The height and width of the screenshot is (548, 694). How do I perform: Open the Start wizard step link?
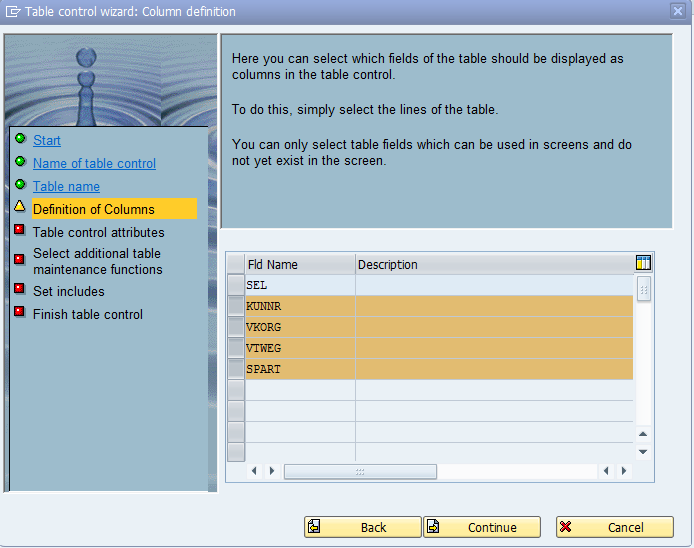[x=47, y=140]
